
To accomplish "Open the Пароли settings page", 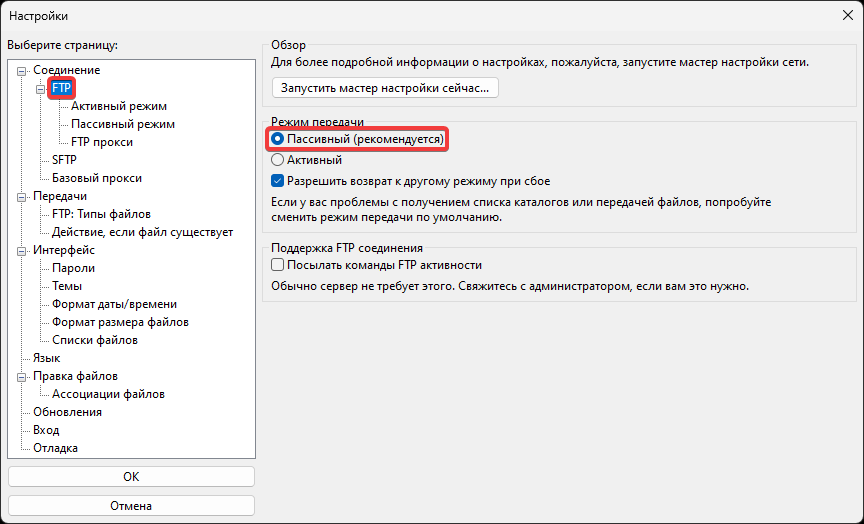I will [74, 268].
